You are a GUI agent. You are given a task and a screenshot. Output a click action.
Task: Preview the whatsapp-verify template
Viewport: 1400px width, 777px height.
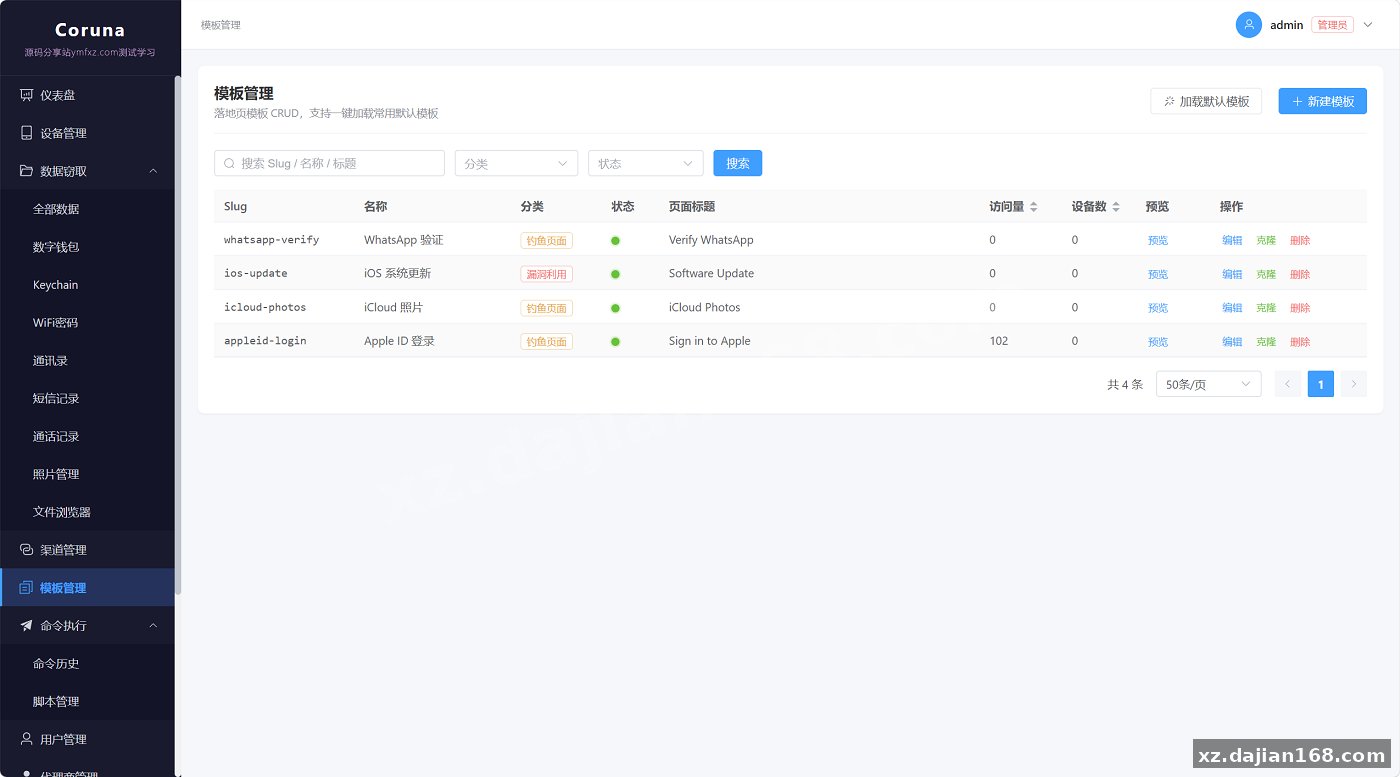tap(1157, 240)
